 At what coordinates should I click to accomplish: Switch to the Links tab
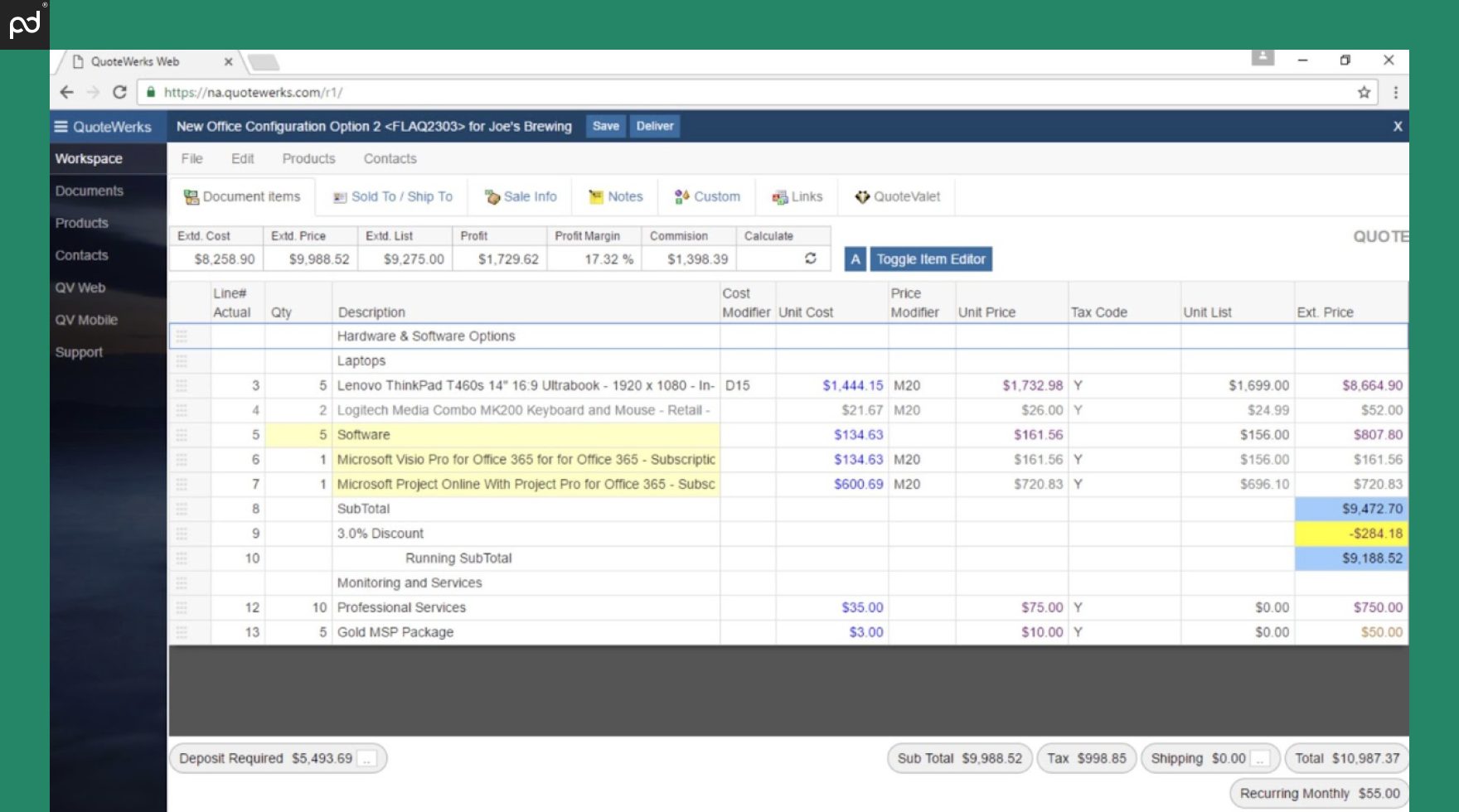tap(797, 196)
